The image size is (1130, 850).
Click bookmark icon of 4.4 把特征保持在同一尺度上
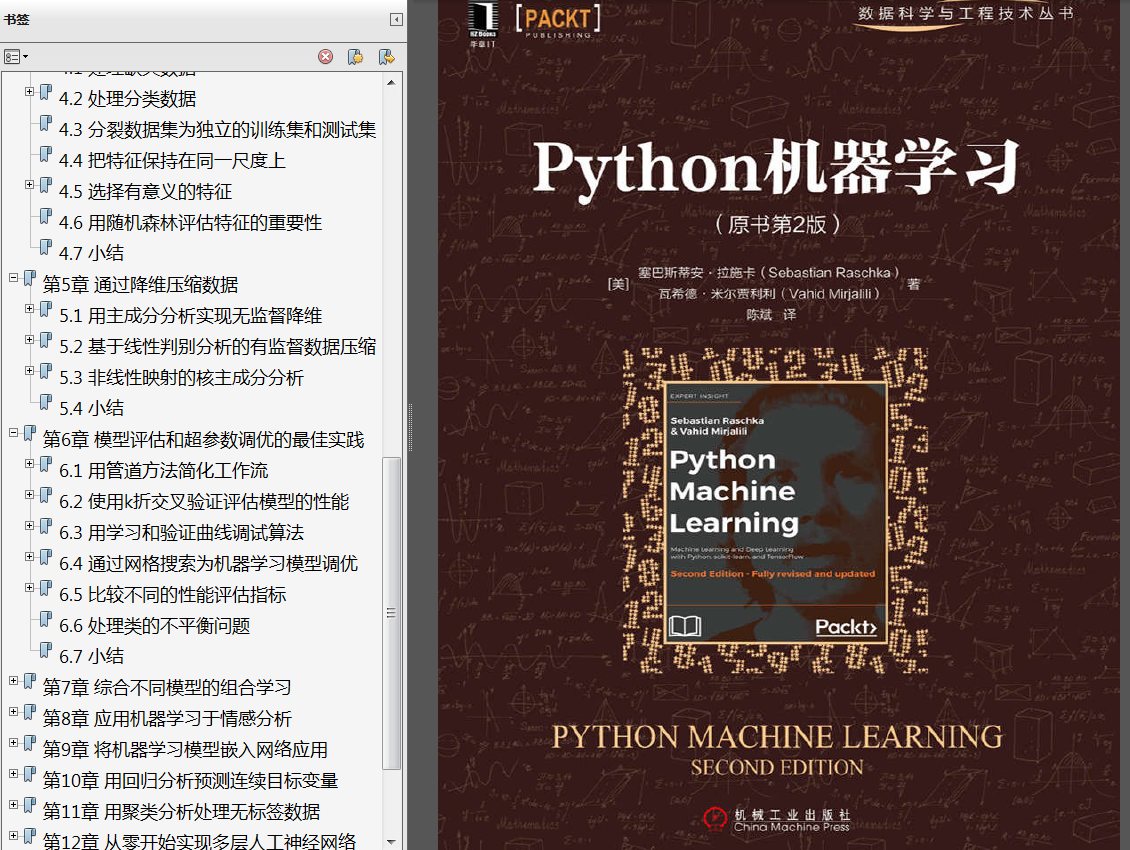click(x=45, y=154)
